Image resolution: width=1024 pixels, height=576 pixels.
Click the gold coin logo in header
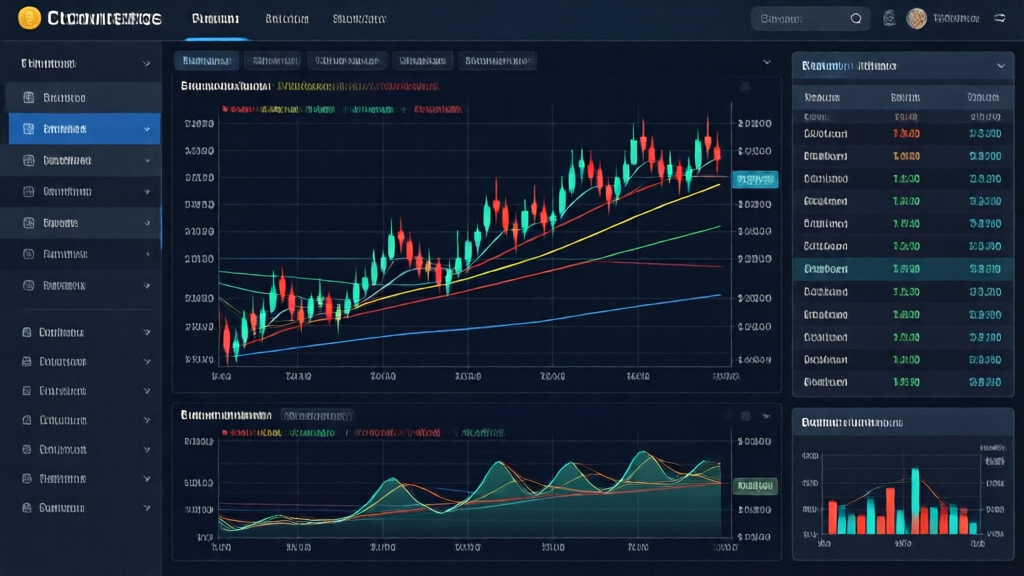(x=29, y=18)
